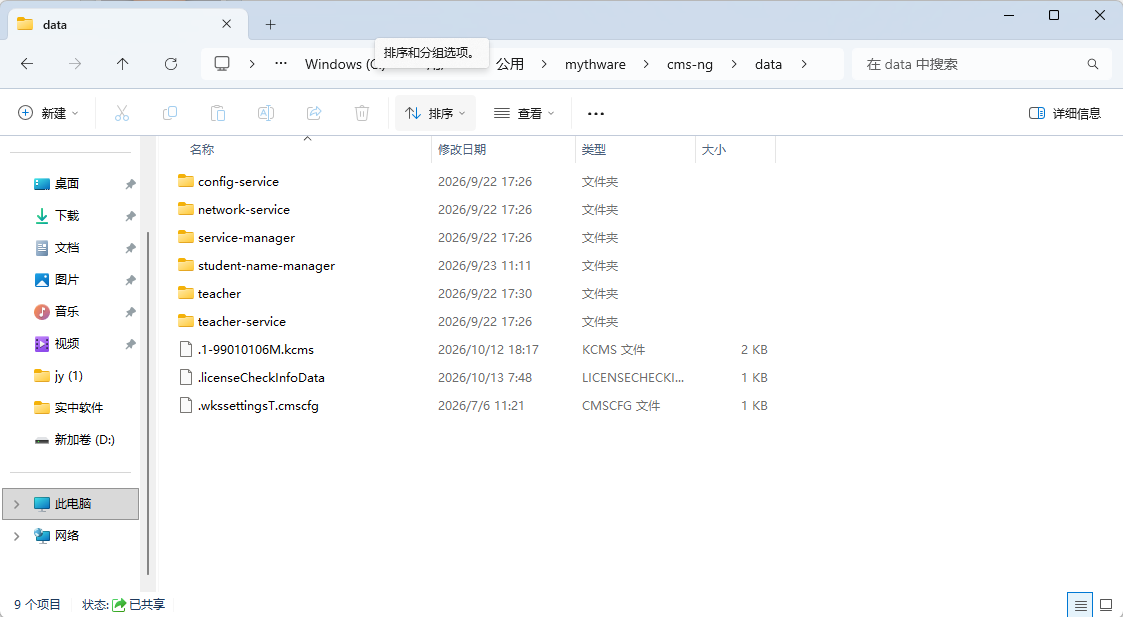
Task: Open chevron after data breadcrumb
Action: pos(804,64)
